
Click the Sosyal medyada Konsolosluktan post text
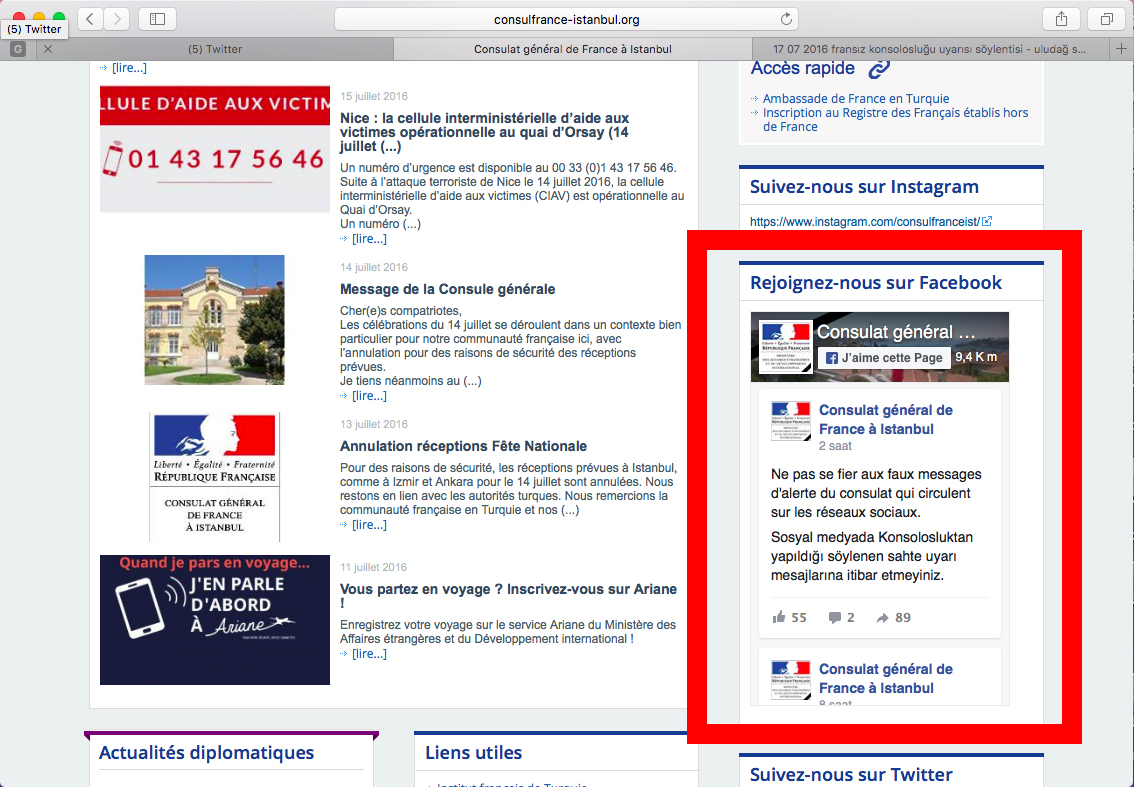pyautogui.click(x=872, y=556)
